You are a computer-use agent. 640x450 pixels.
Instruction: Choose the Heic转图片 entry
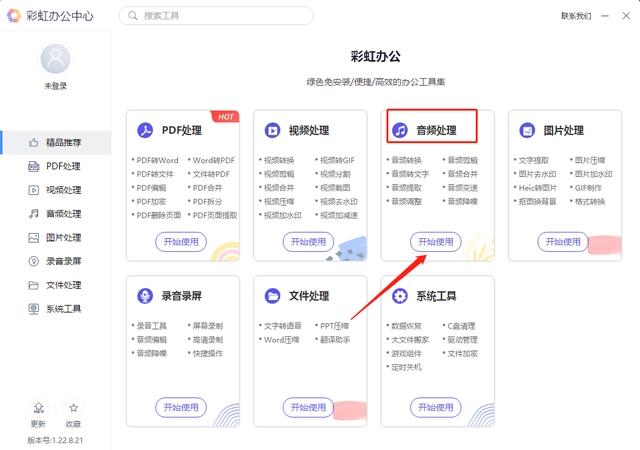point(538,188)
